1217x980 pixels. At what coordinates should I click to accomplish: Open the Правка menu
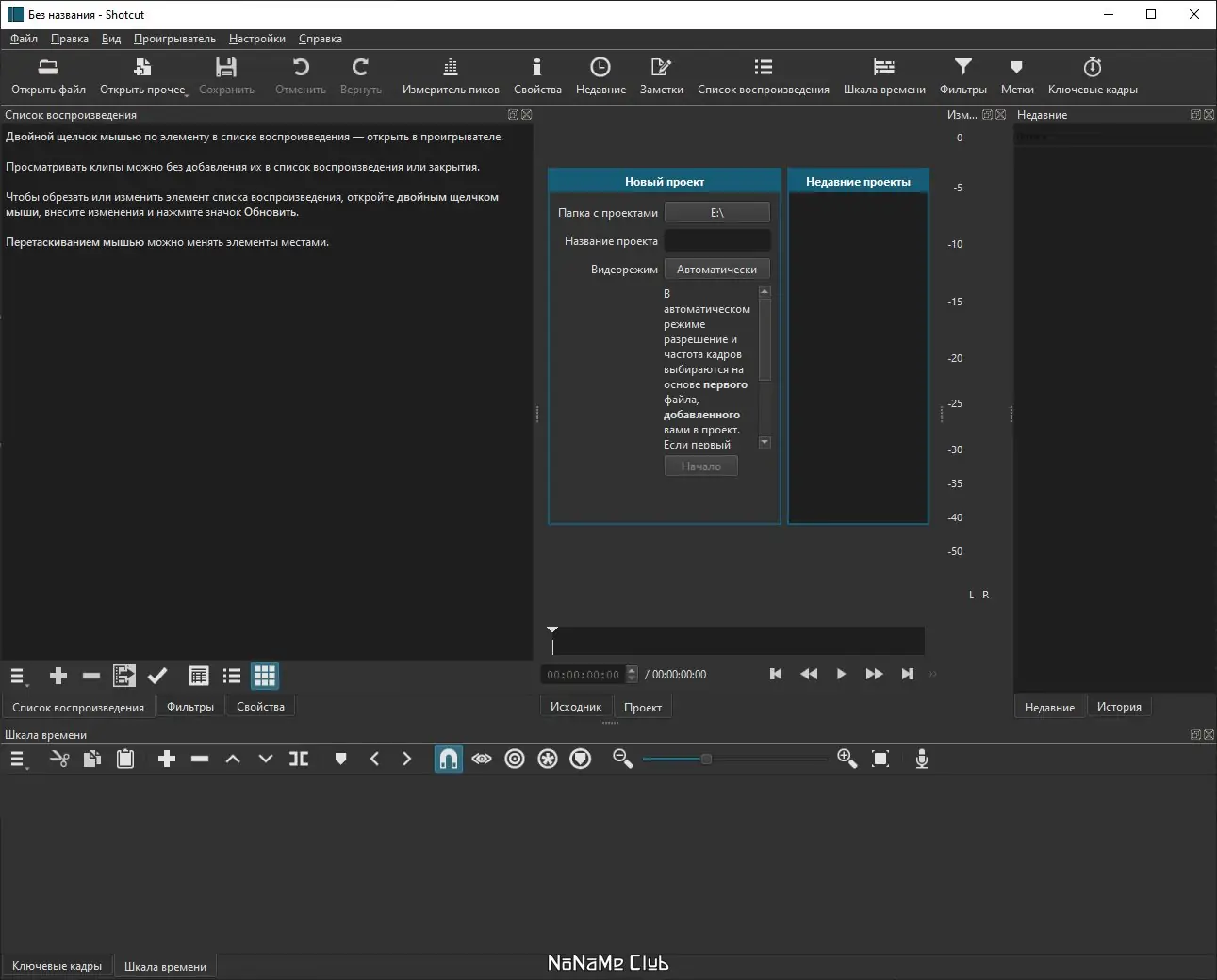pos(70,39)
